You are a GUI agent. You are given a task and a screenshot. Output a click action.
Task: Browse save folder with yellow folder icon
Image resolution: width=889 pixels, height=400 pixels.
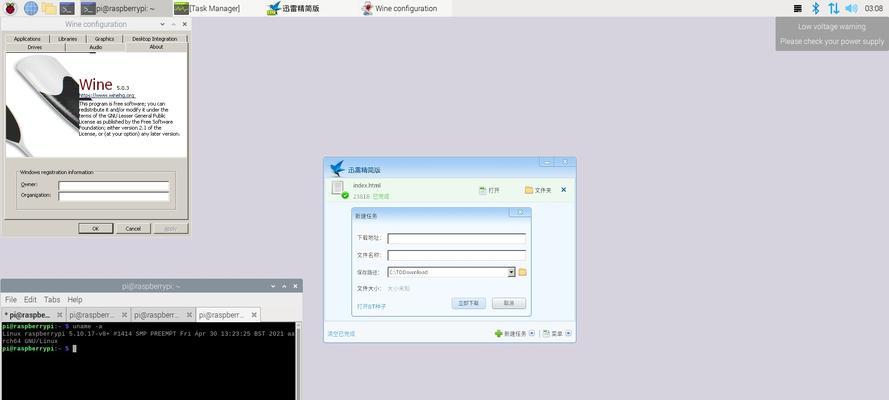522,272
